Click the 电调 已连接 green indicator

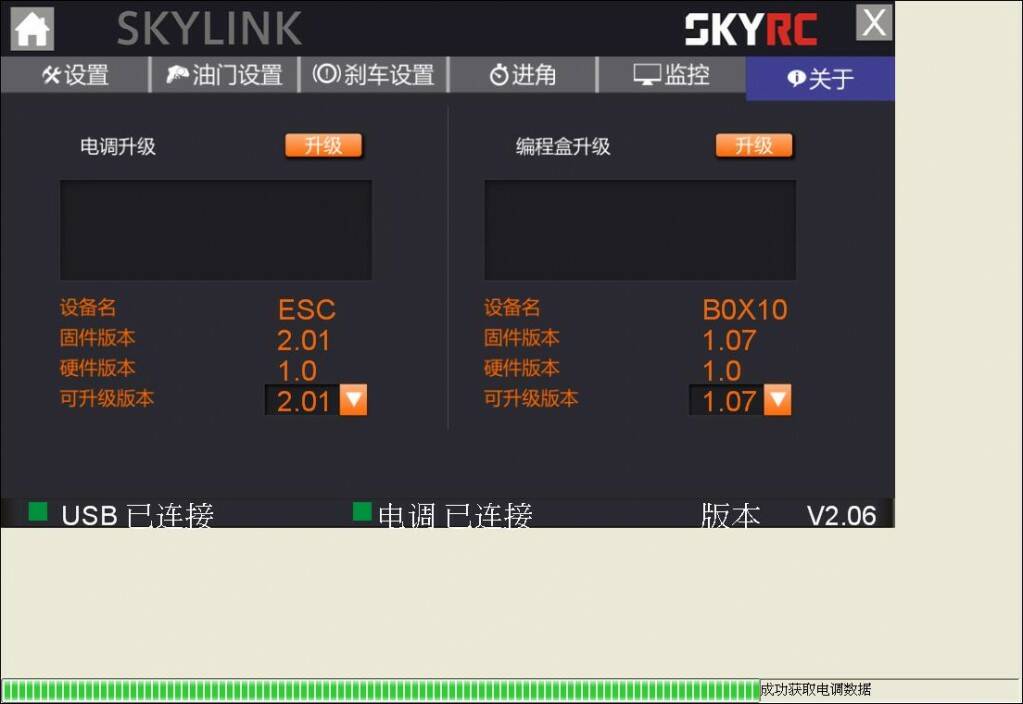click(x=362, y=512)
